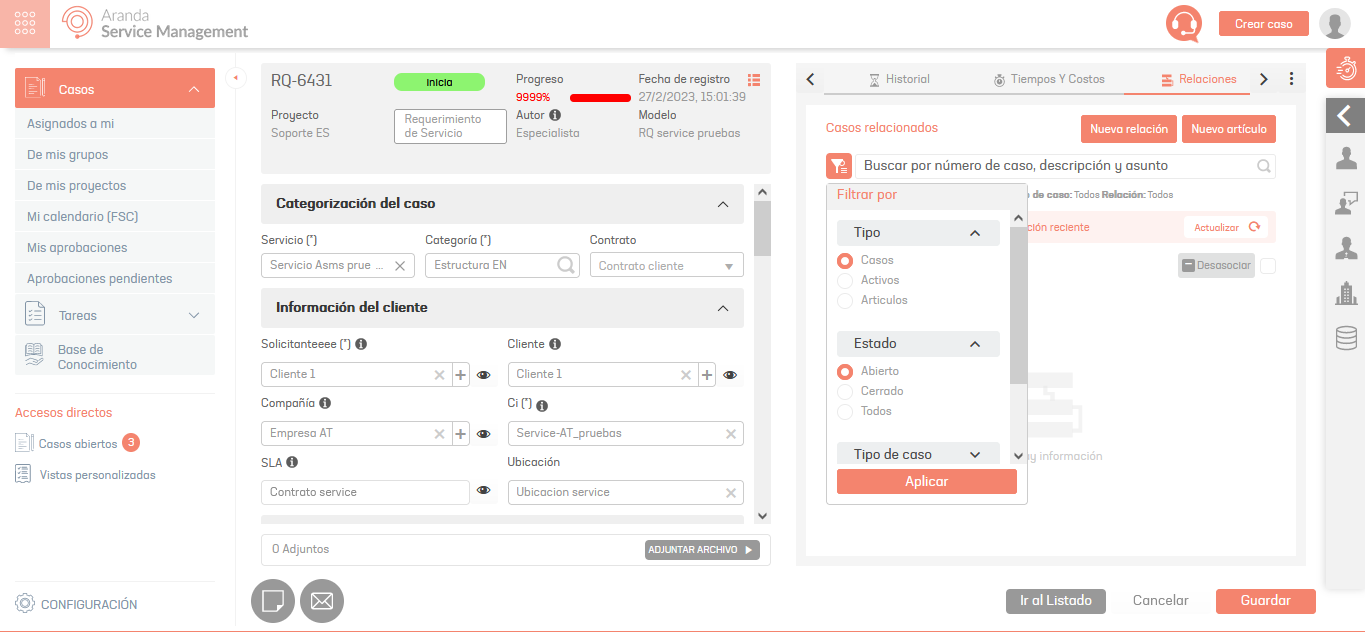The width and height of the screenshot is (1365, 632).
Task: Select the Activos type radio button
Action: [845, 281]
